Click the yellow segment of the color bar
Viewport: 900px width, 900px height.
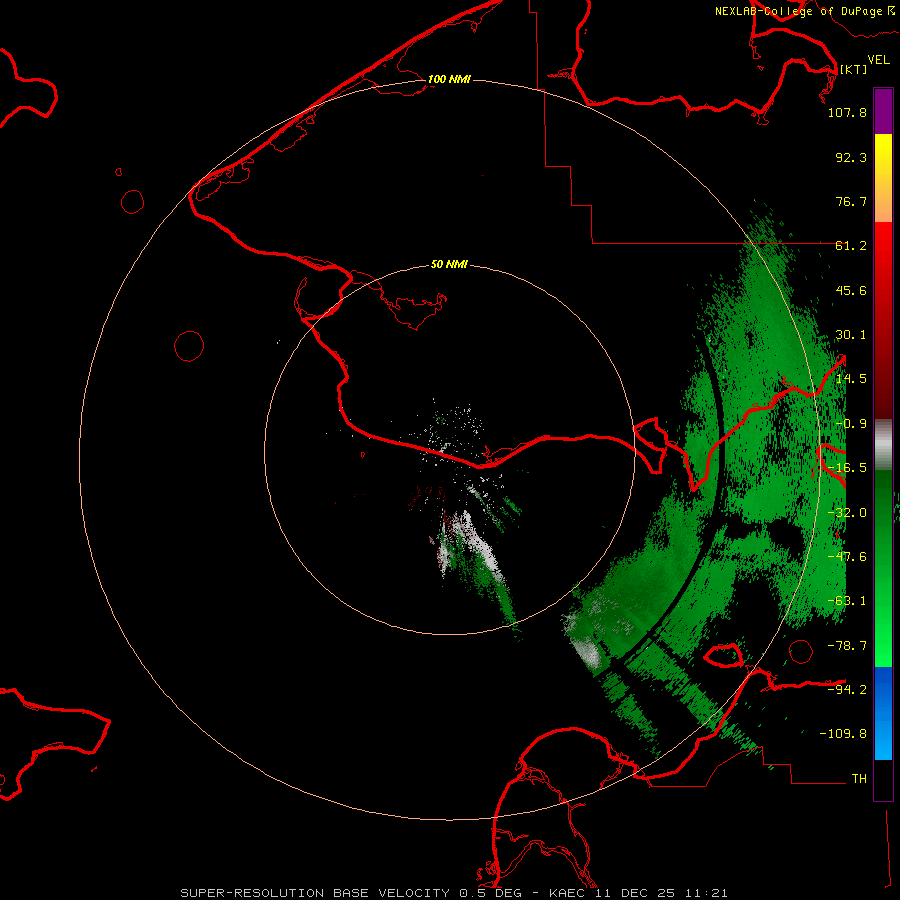(x=883, y=155)
